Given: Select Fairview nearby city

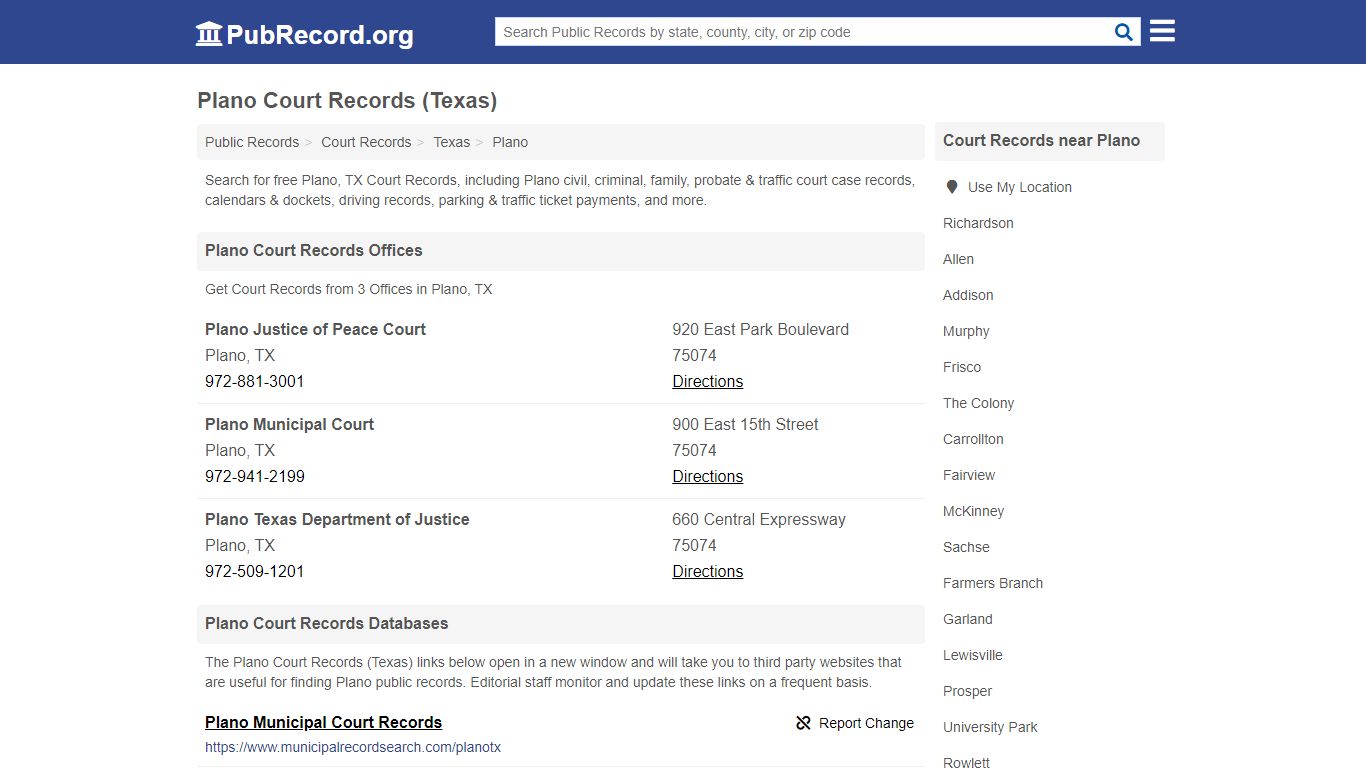Looking at the screenshot, I should (x=969, y=475).
